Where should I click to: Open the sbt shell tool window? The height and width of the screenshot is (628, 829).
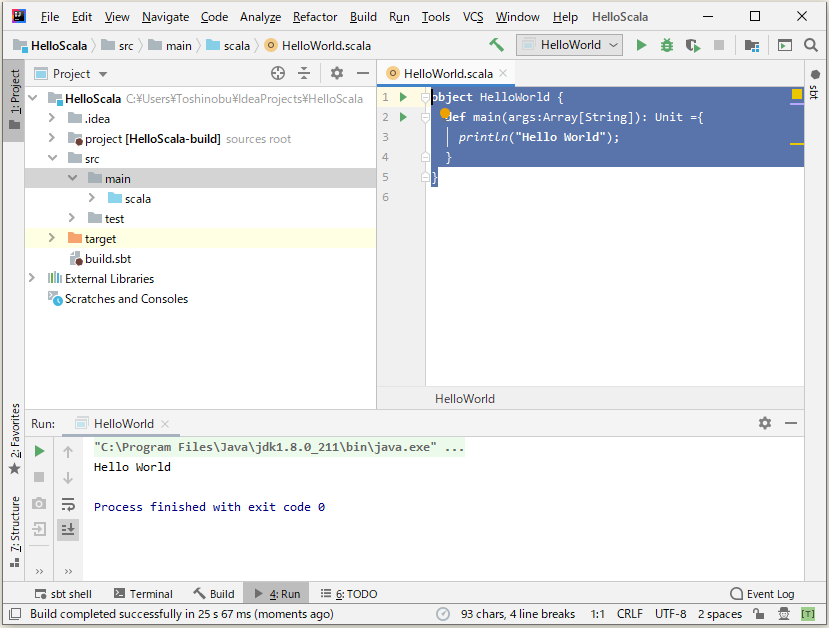63,594
